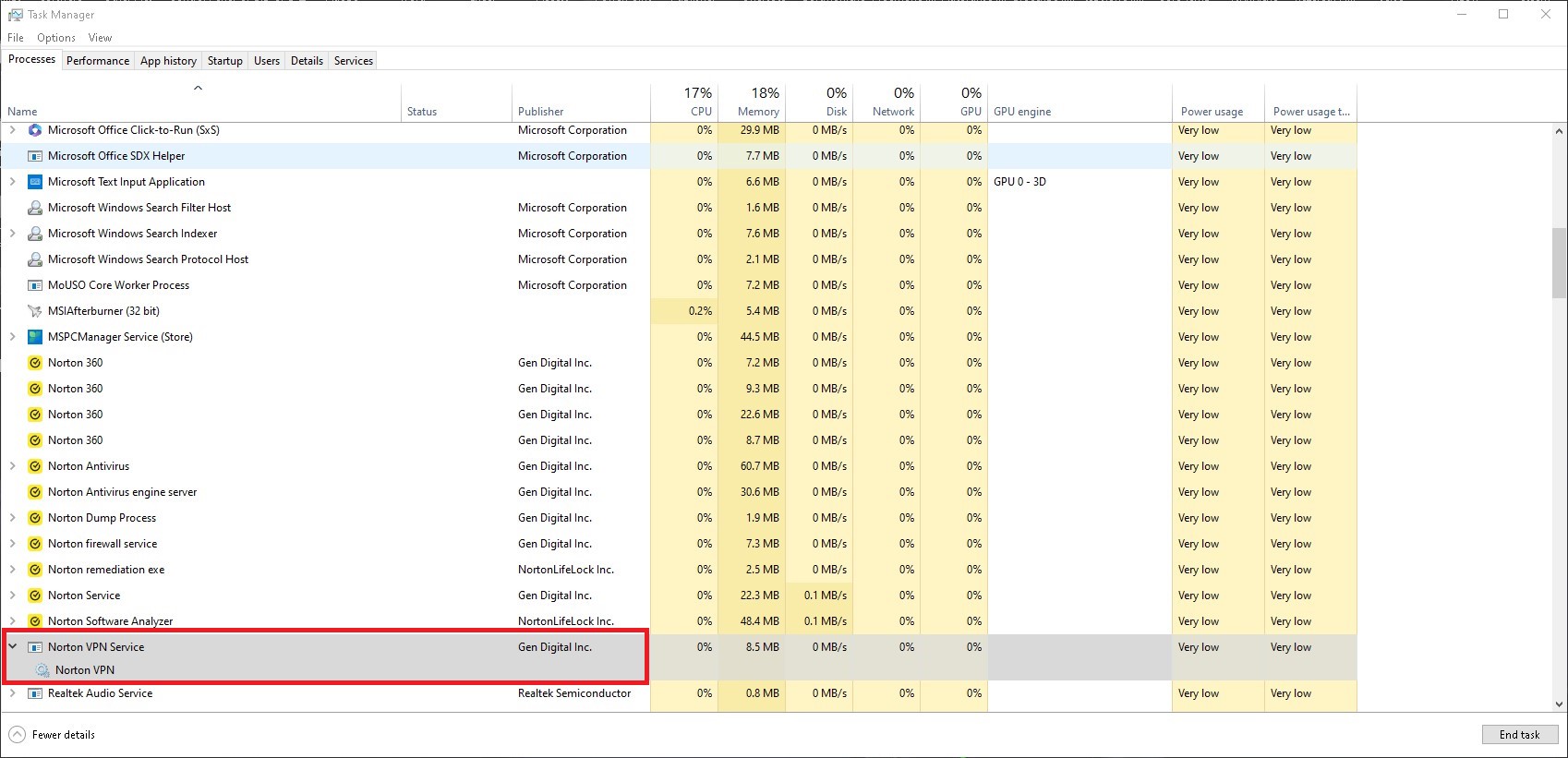Sort by the Power usage column header
The image size is (1568, 758).
(1218, 102)
